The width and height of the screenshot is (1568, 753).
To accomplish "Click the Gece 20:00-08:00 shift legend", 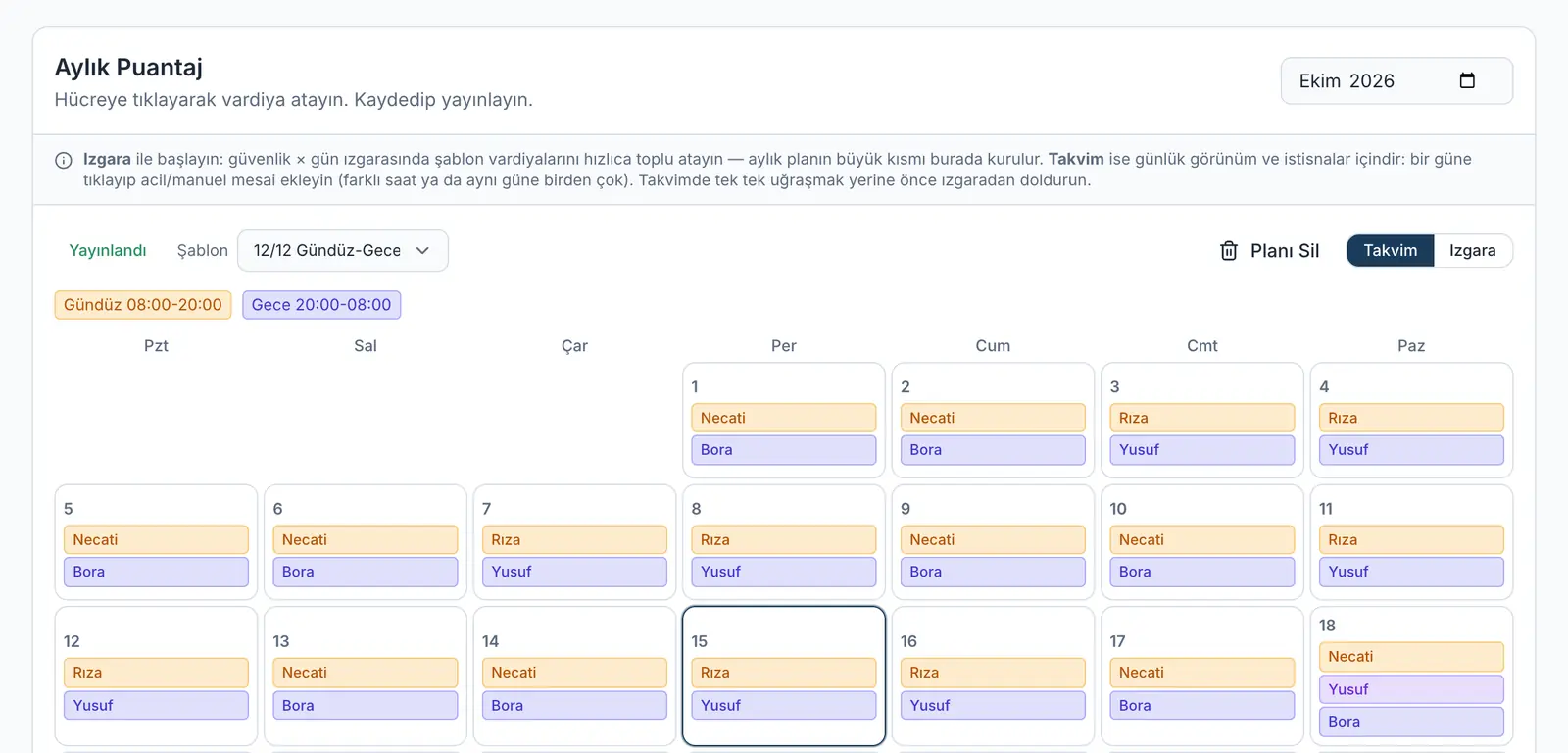I will [321, 305].
